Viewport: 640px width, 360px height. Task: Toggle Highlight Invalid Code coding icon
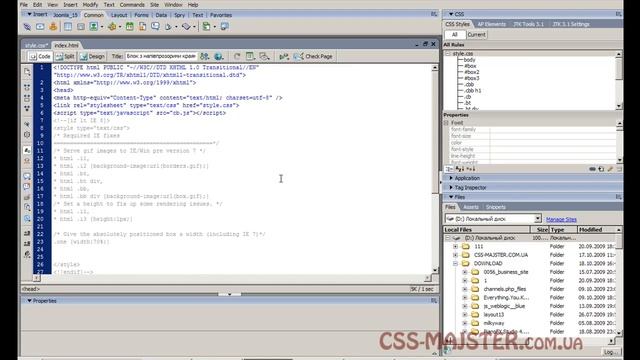(x=27, y=161)
